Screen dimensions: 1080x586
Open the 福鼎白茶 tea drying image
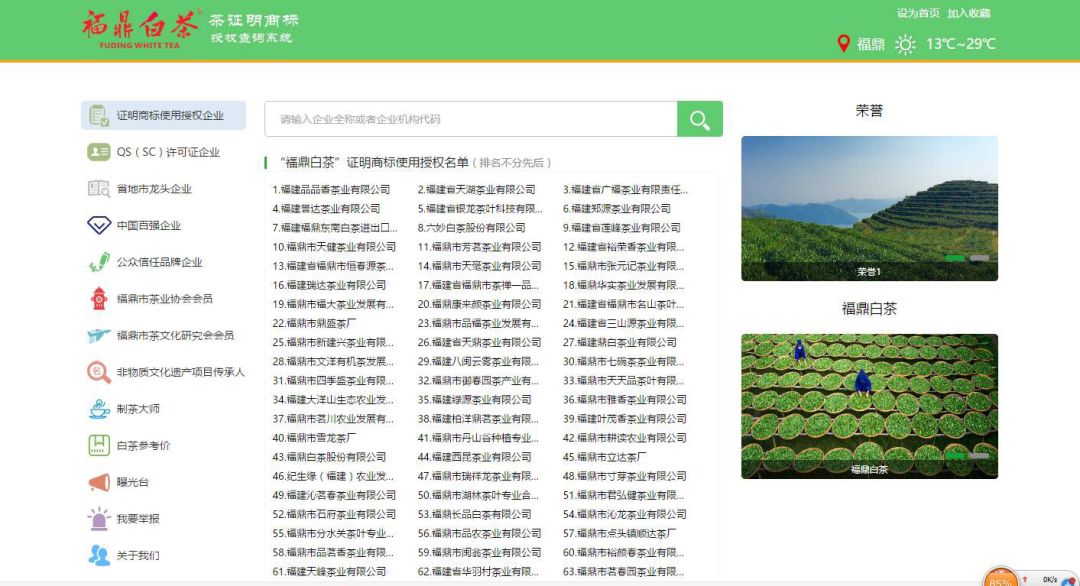tap(869, 406)
